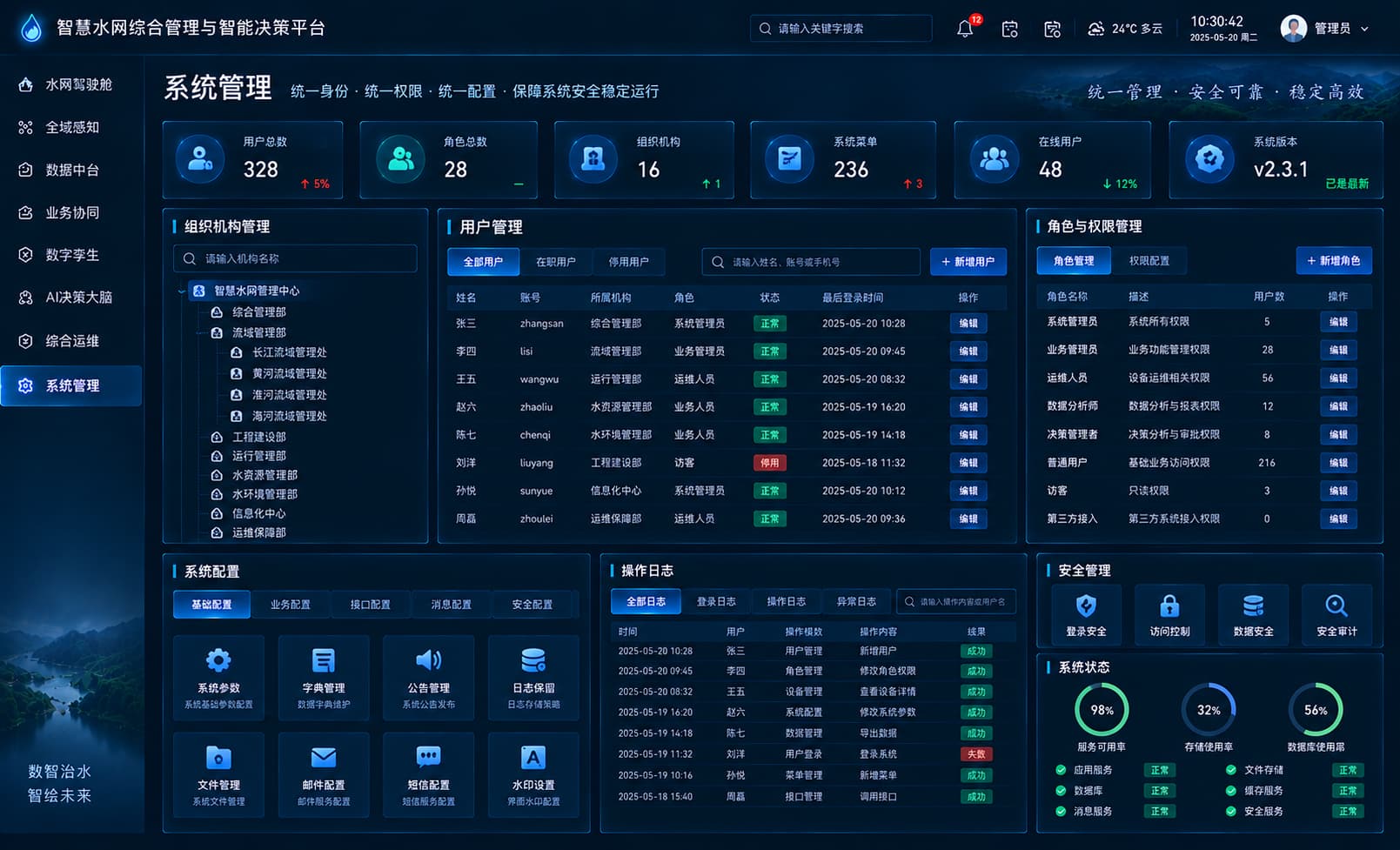Viewport: 1400px width, 850px height.
Task: Click the 新增角色 button
Action: click(x=1334, y=261)
